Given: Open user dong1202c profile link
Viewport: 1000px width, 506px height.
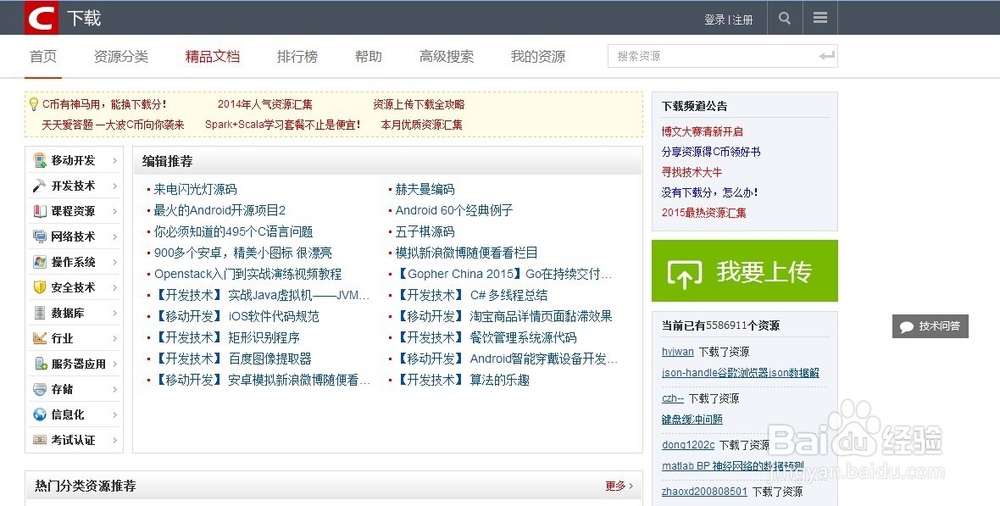Looking at the screenshot, I should coord(688,445).
